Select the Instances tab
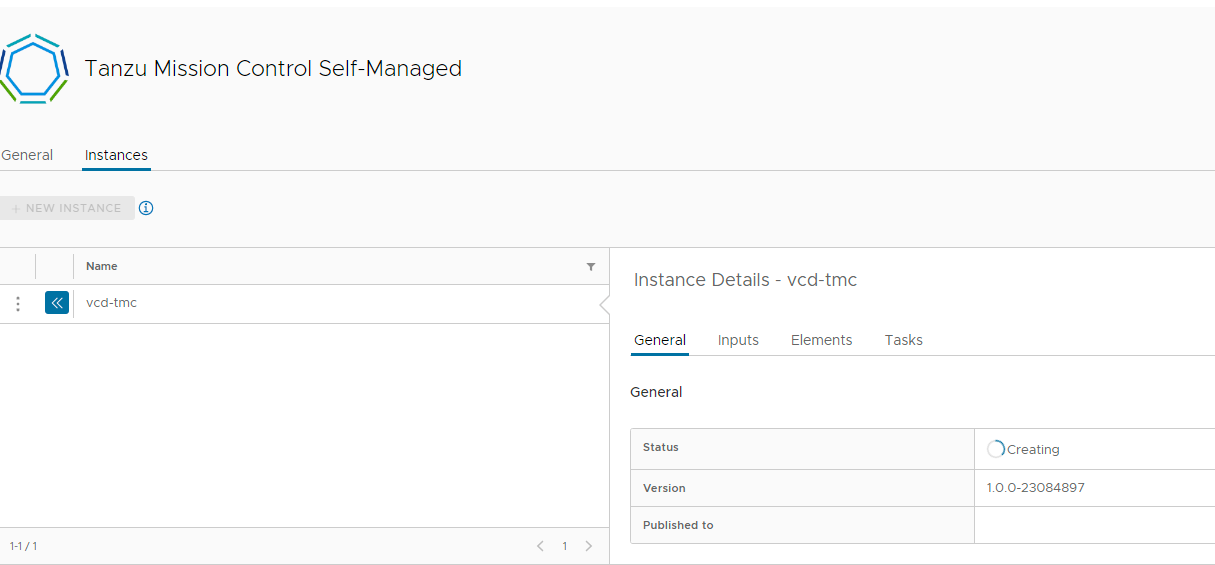 pos(116,155)
